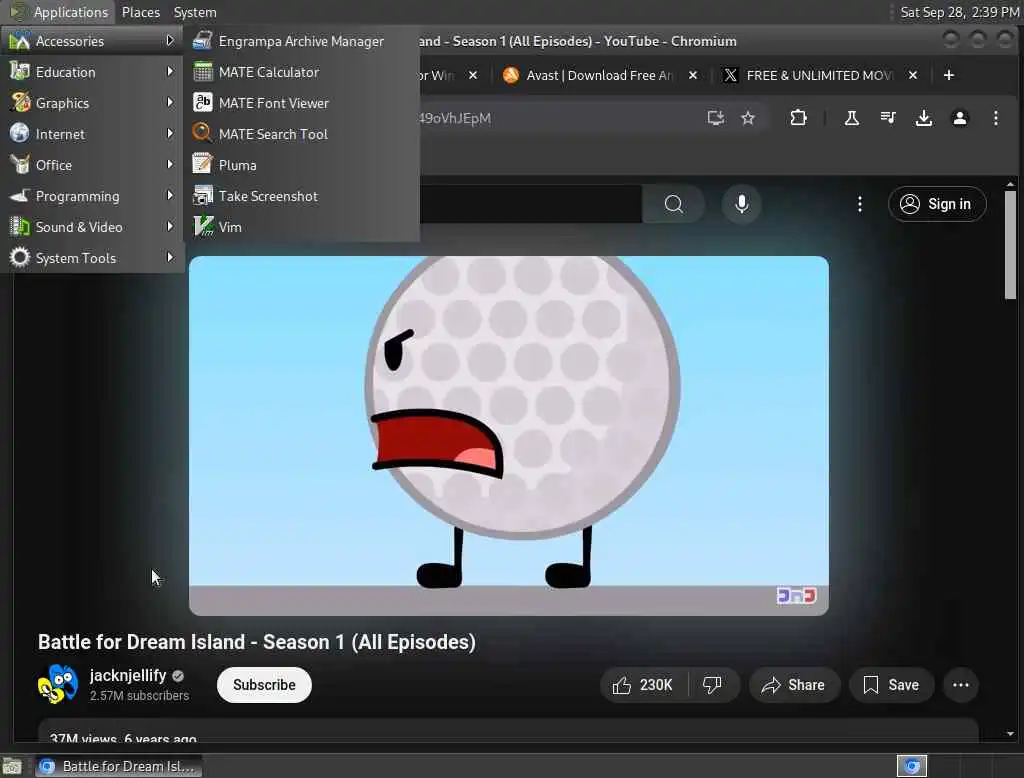1024x778 pixels.
Task: Expand the Office submenu
Action: click(91, 165)
